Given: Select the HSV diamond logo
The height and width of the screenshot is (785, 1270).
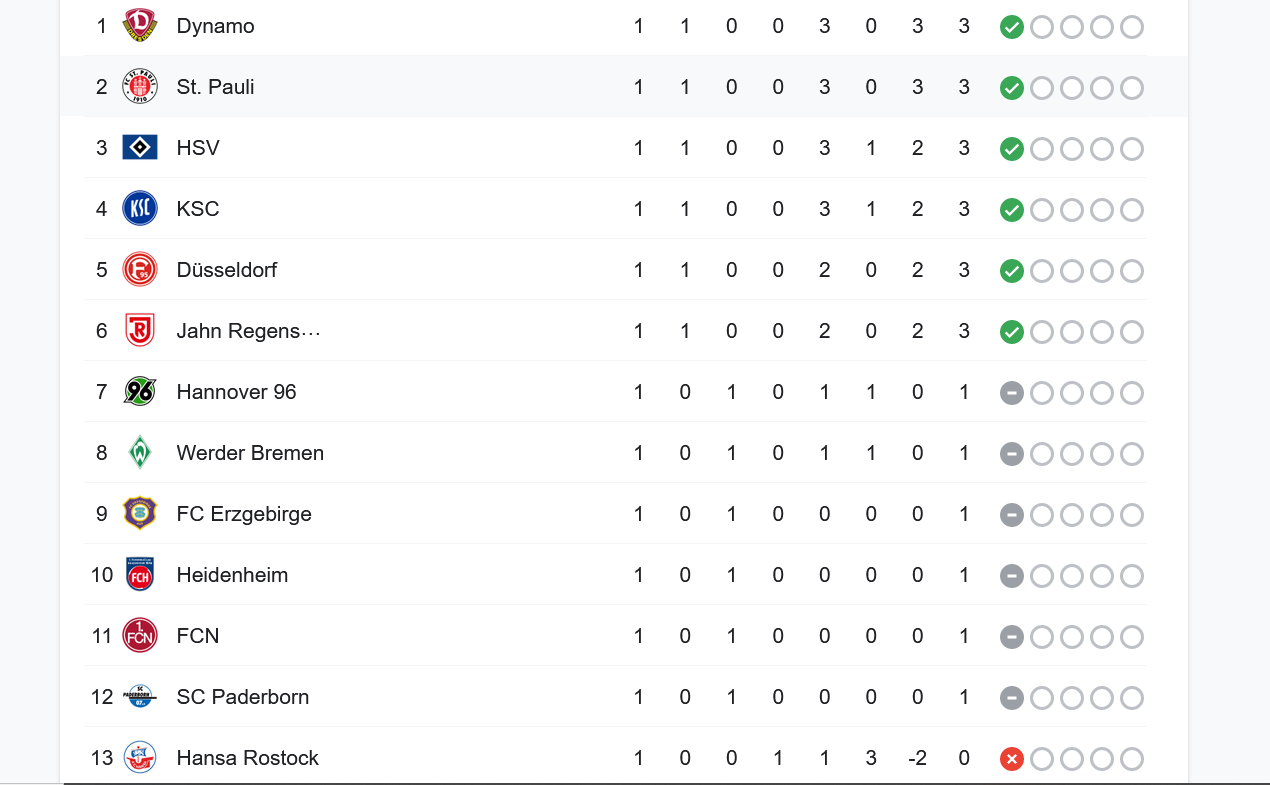Looking at the screenshot, I should click(140, 148).
